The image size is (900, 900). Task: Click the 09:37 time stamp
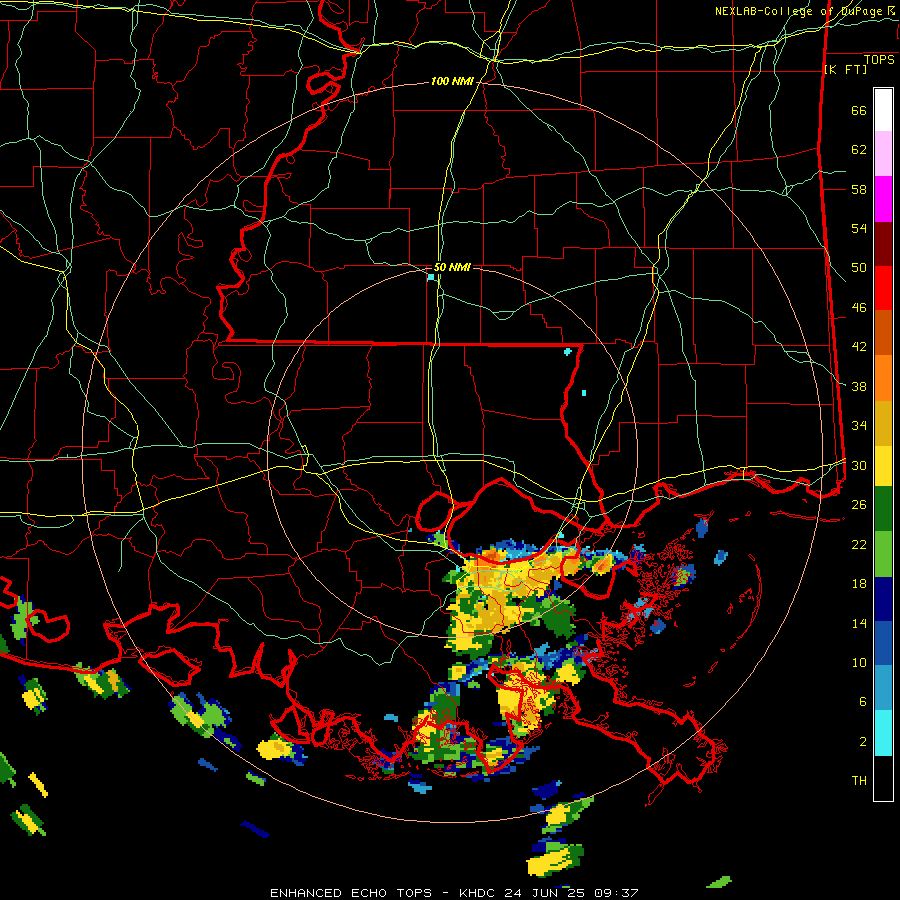615,893
